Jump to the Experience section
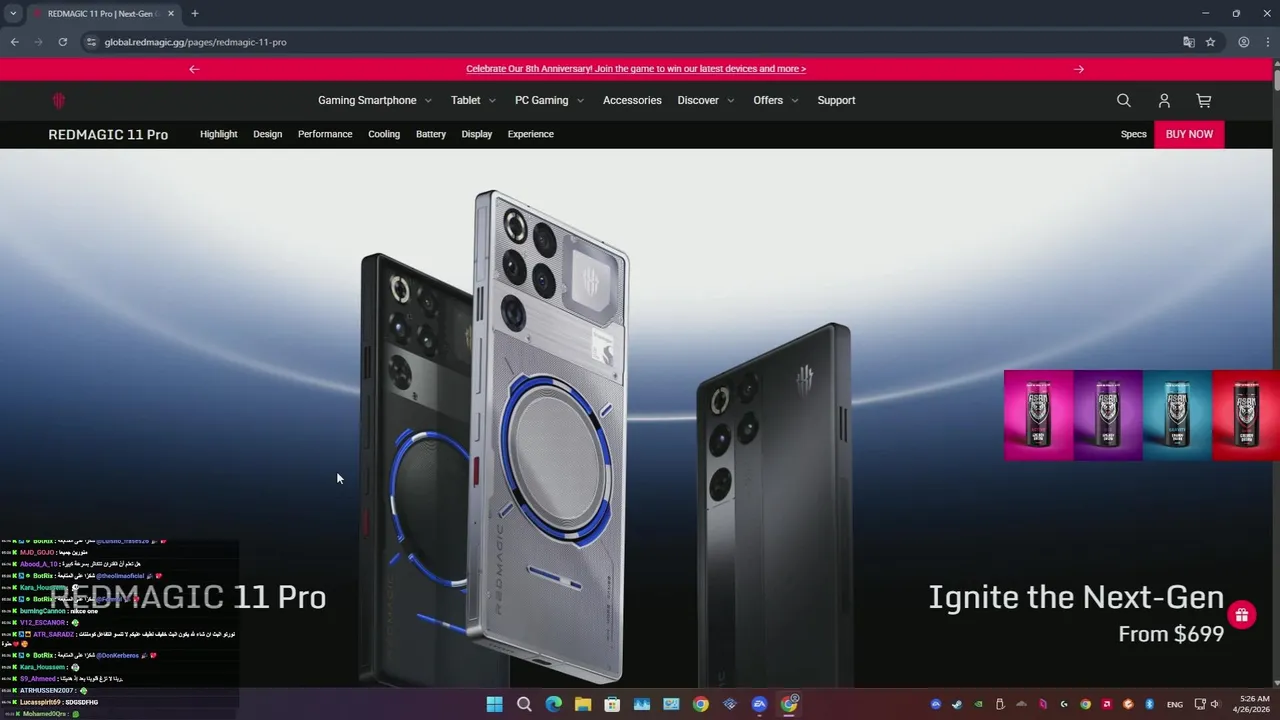 point(530,134)
